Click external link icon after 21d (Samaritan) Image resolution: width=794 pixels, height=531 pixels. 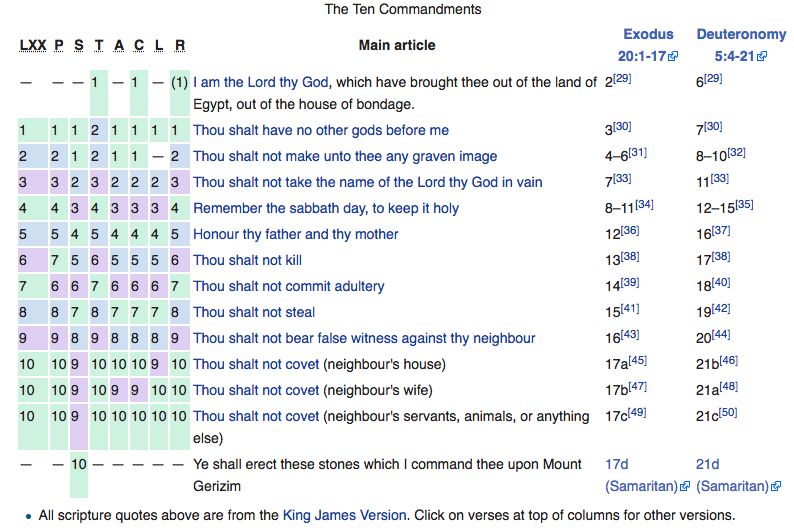tap(776, 486)
